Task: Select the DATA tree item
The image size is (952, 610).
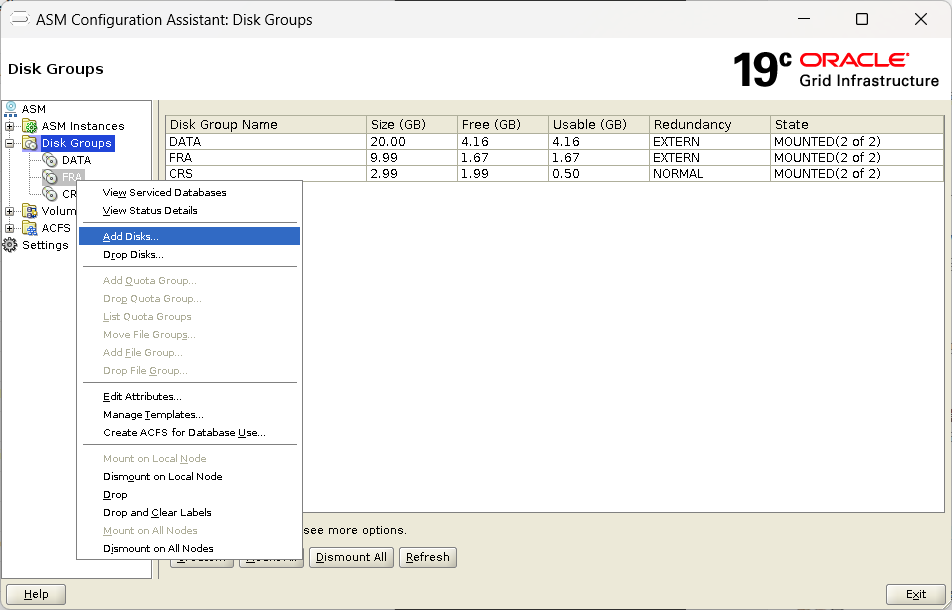Action: click(76, 160)
